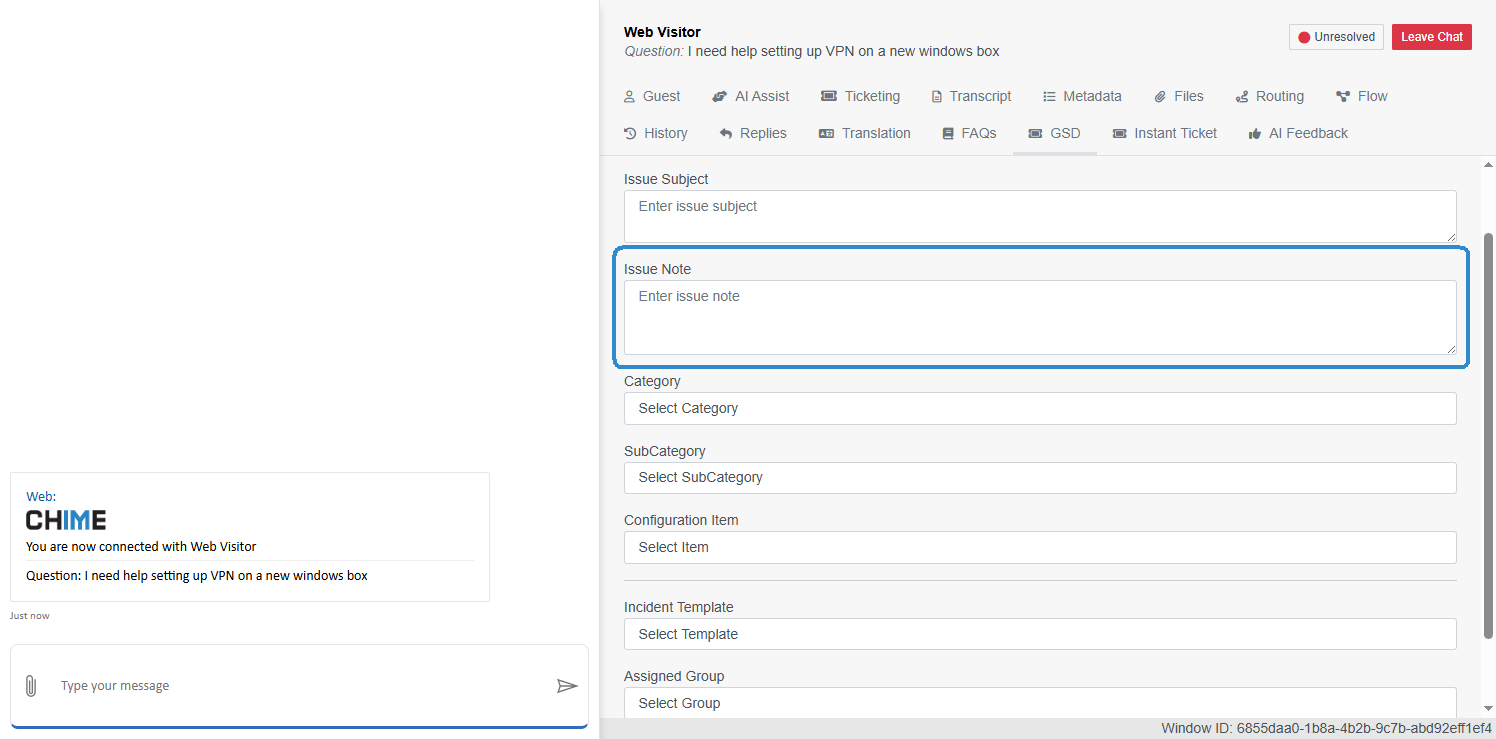Click the Leave Chat button
Image resolution: width=1496 pixels, height=739 pixels.
click(1432, 37)
